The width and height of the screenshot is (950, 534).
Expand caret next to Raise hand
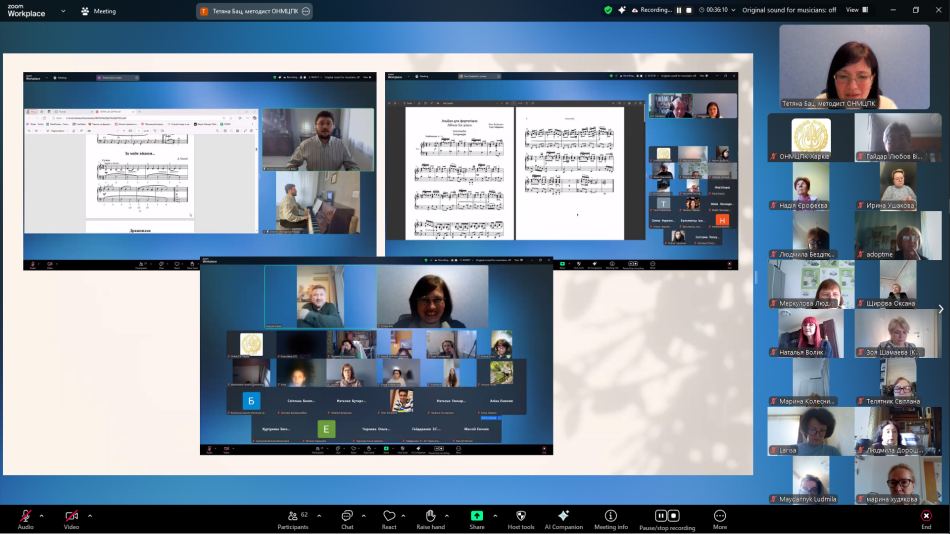point(447,516)
